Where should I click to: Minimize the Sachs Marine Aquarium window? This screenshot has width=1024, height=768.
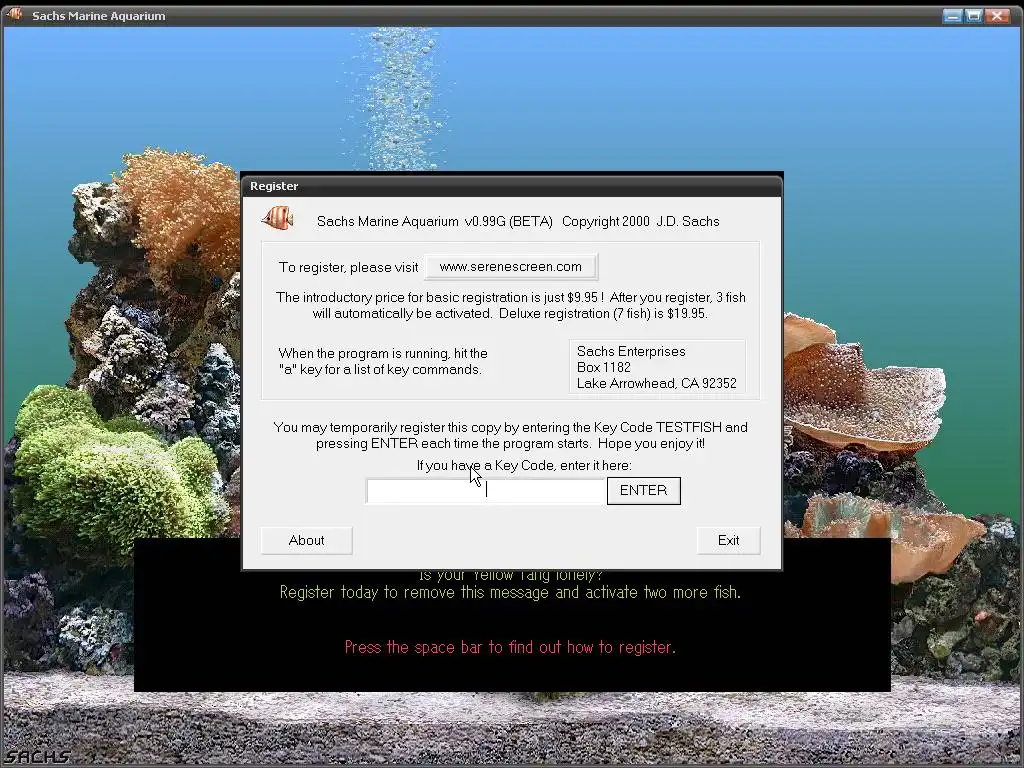pyautogui.click(x=952, y=15)
